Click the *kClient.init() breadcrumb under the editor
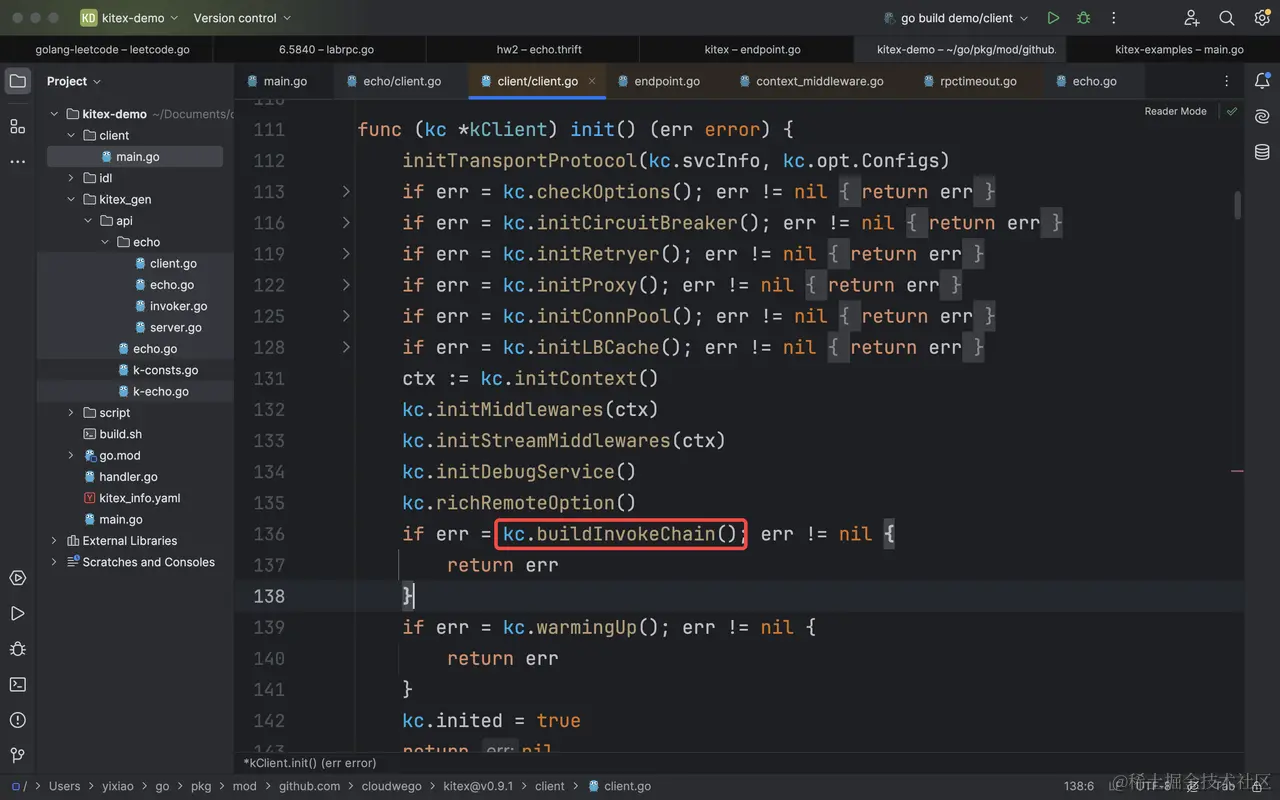The image size is (1280, 800). tap(309, 763)
